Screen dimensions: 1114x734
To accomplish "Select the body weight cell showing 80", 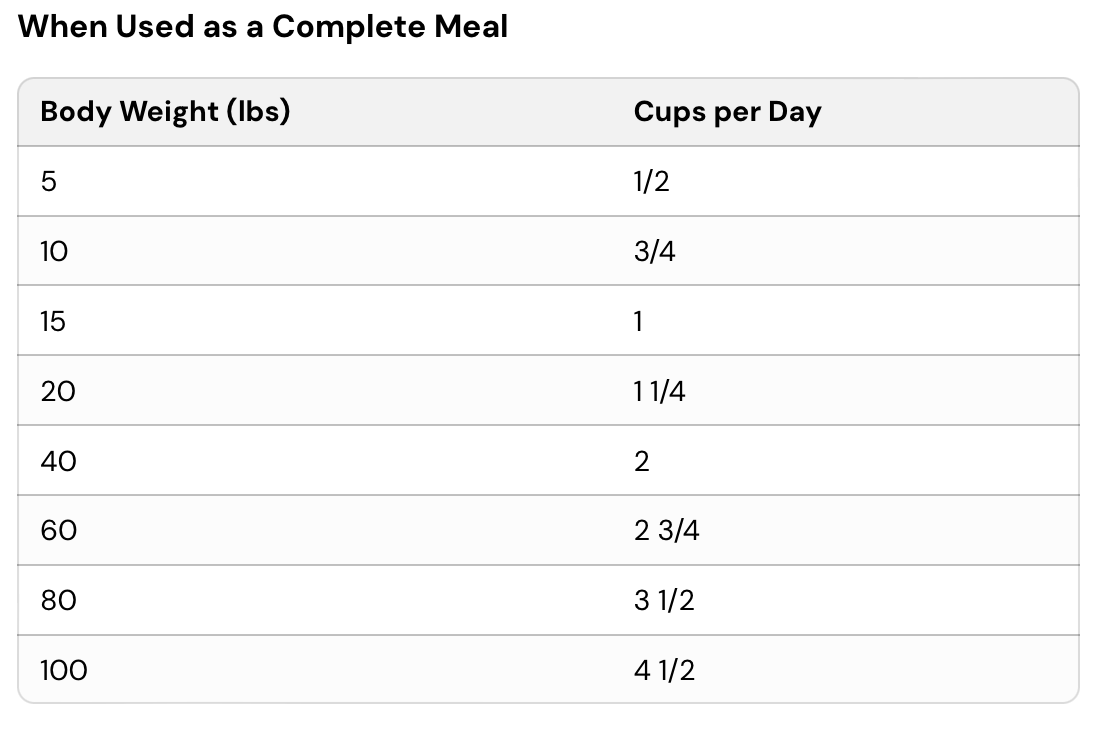I will click(x=58, y=601).
